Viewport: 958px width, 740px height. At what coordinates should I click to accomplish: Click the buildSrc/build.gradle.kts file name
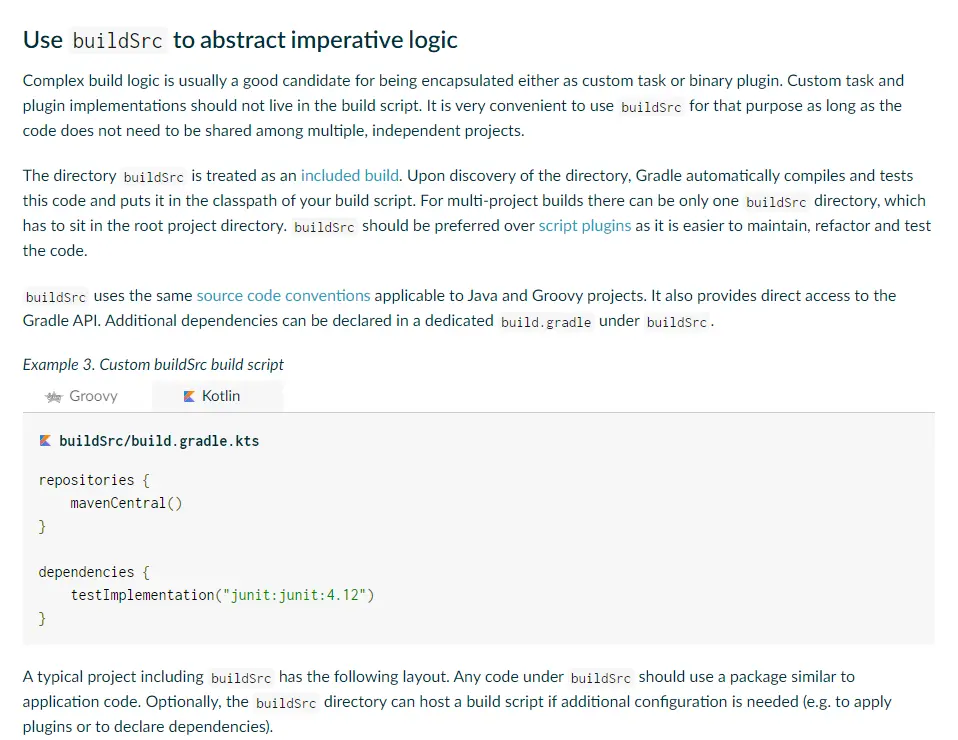point(159,441)
